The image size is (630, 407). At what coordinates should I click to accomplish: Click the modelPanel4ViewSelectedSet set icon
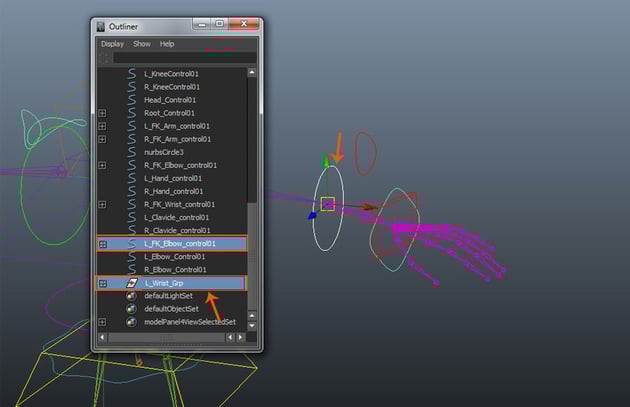pyautogui.click(x=131, y=322)
